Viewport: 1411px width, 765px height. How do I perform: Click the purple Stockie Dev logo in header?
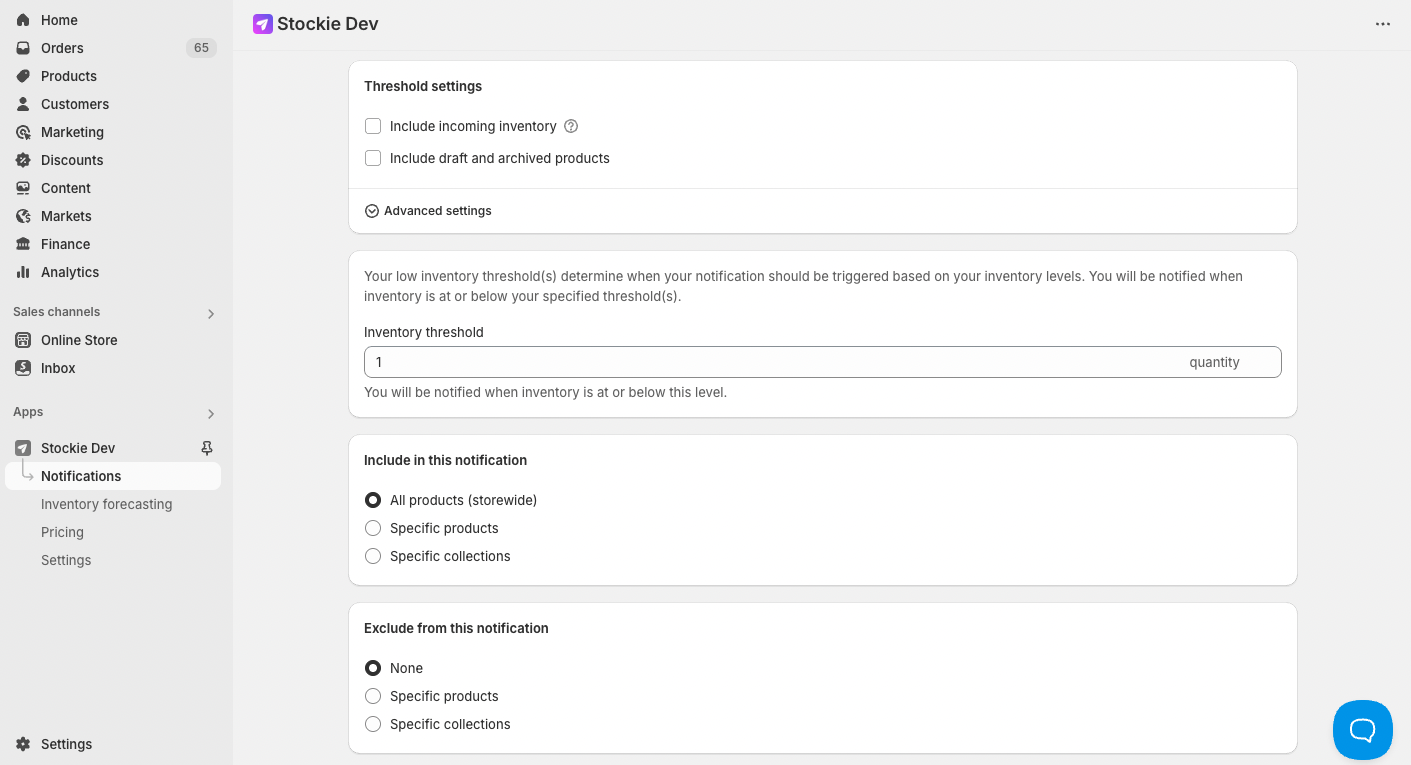pyautogui.click(x=263, y=24)
